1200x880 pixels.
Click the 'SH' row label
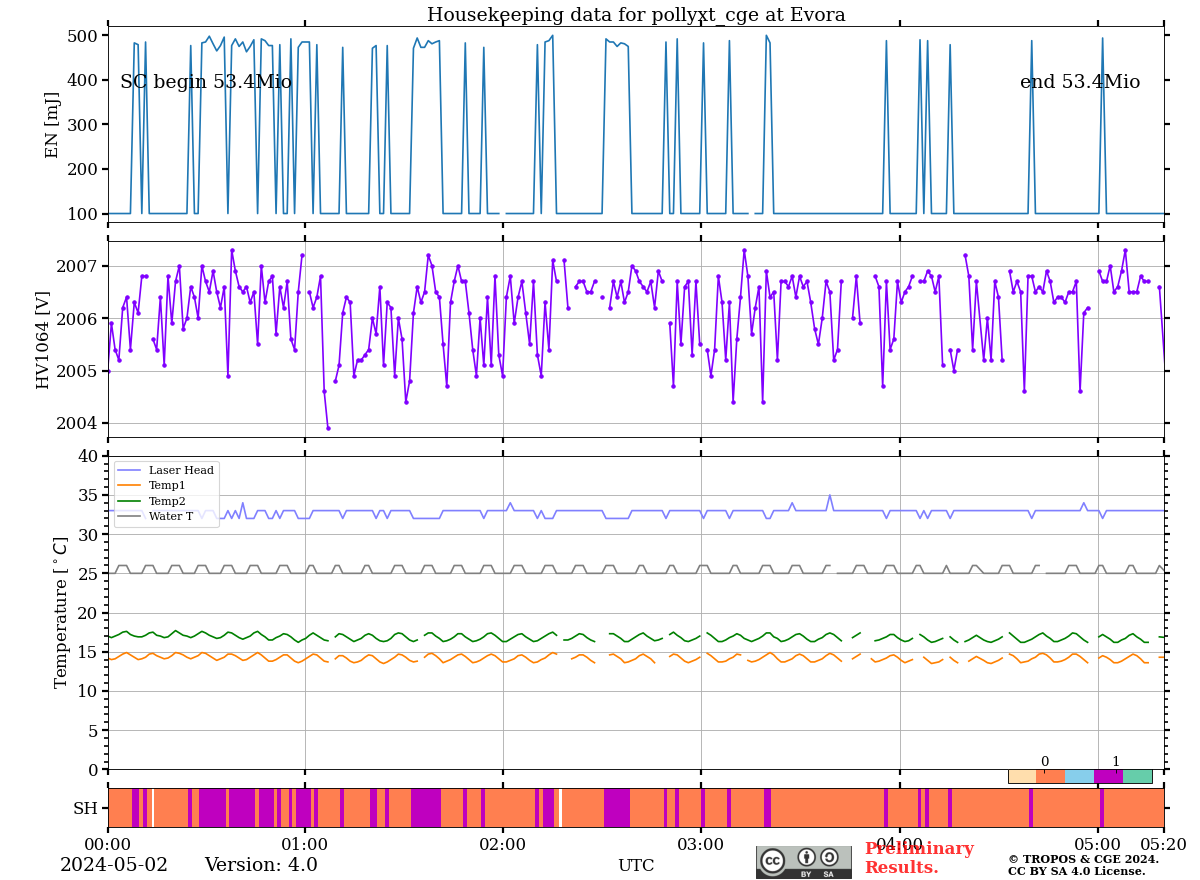[x=85, y=808]
